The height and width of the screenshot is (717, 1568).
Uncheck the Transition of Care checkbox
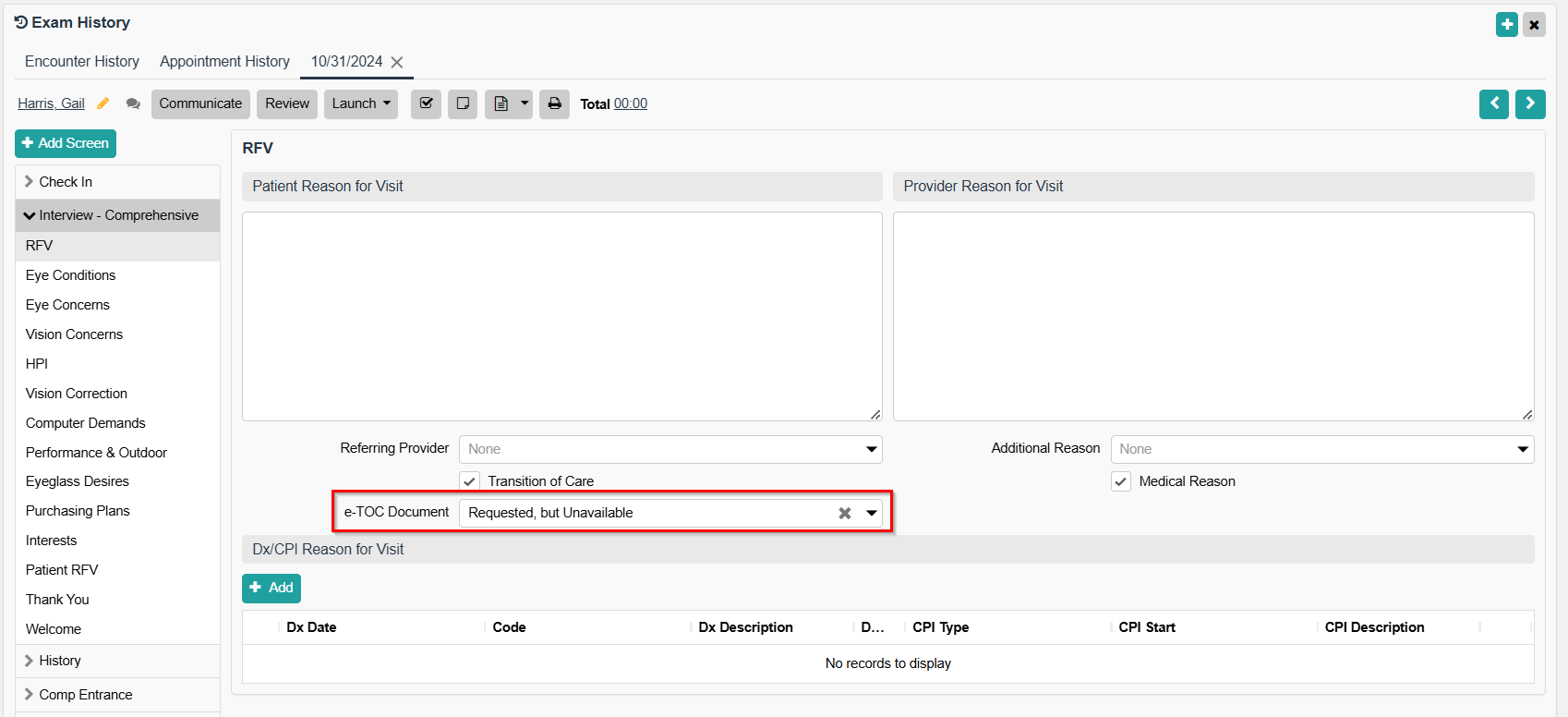470,481
